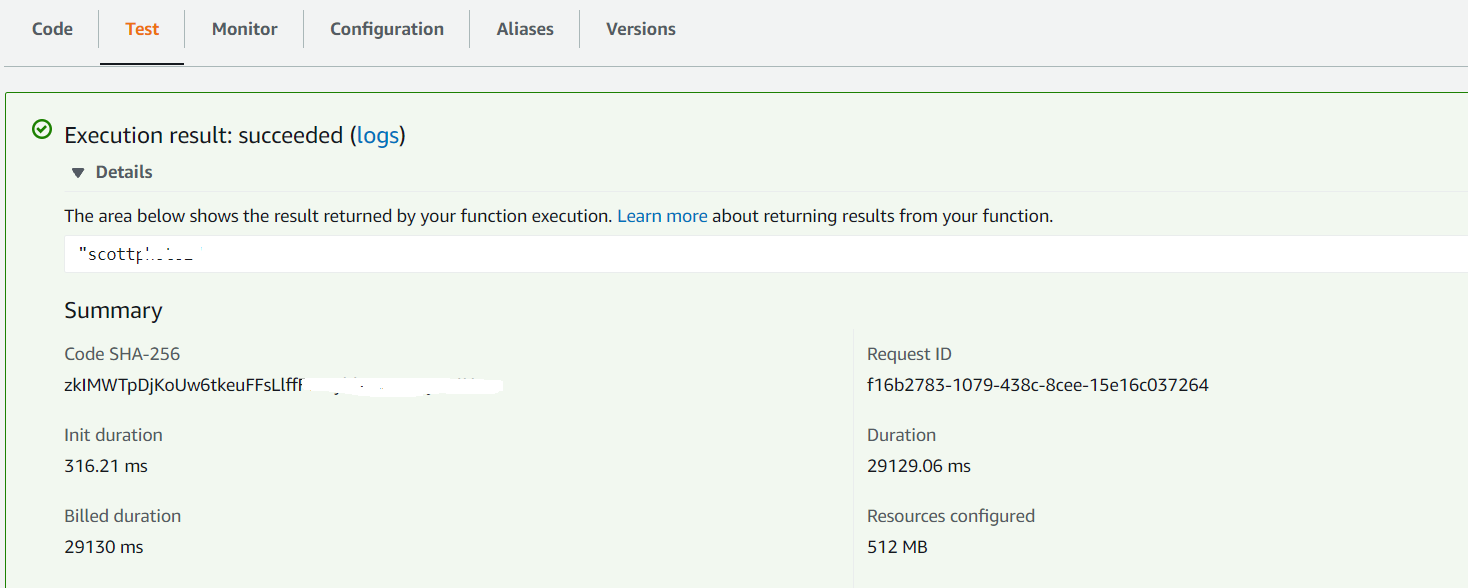
Task: Select the Request ID value f16b2783-1079-438c-8cee-15e16c037264
Action: click(x=1038, y=385)
